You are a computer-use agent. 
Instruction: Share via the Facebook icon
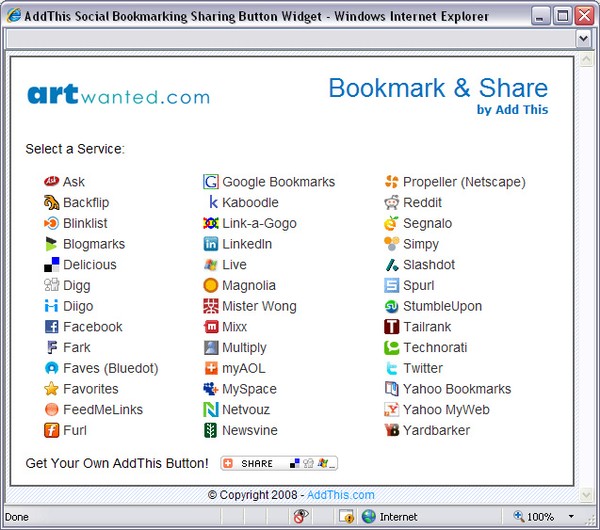coord(51,326)
